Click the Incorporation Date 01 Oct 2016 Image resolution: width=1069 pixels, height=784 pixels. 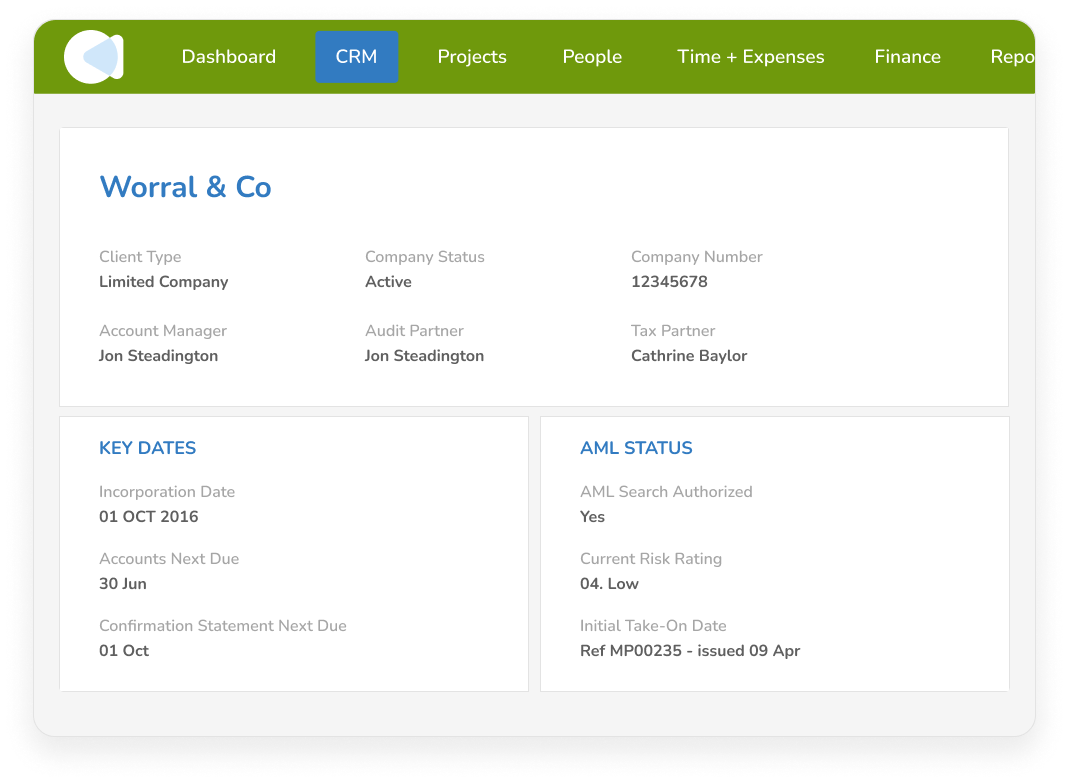(x=148, y=517)
